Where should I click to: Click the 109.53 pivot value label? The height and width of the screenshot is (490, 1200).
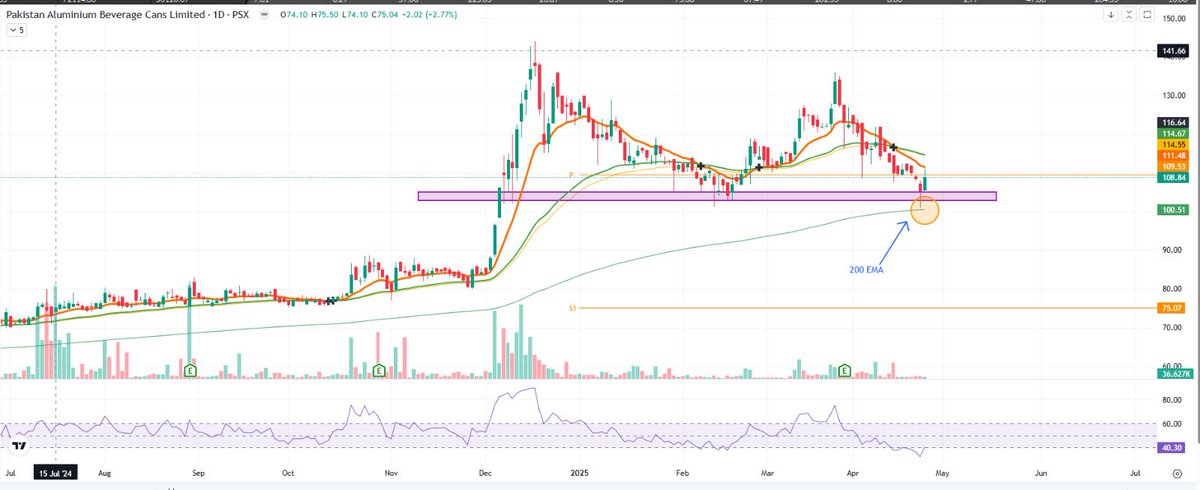coord(1173,166)
